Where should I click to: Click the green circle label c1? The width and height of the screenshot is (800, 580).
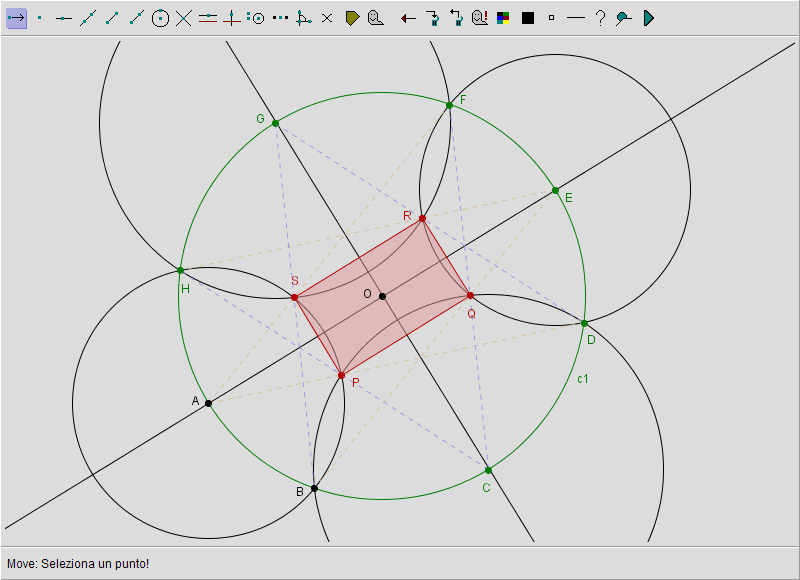click(x=583, y=379)
